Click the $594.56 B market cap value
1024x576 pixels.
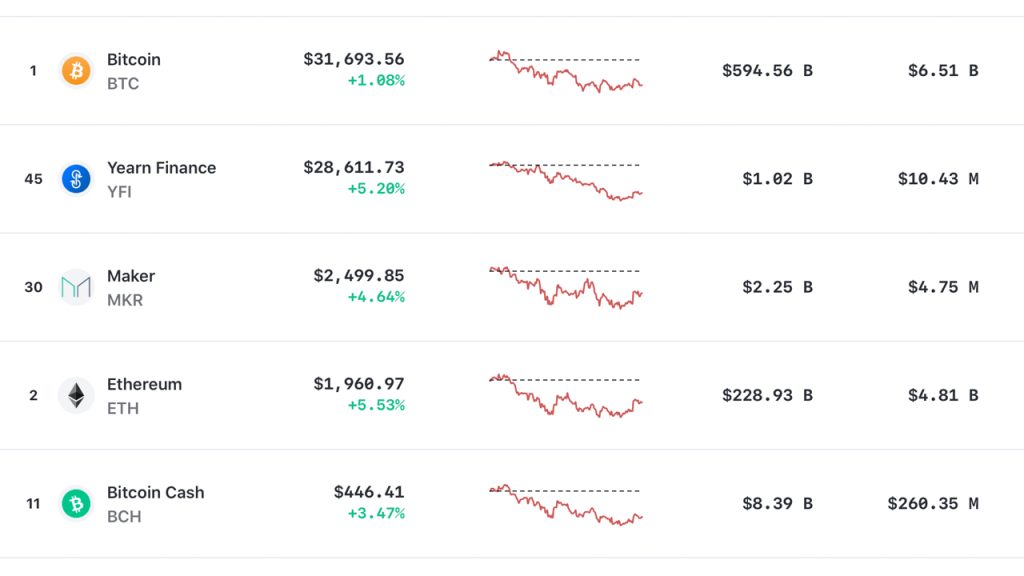[766, 70]
